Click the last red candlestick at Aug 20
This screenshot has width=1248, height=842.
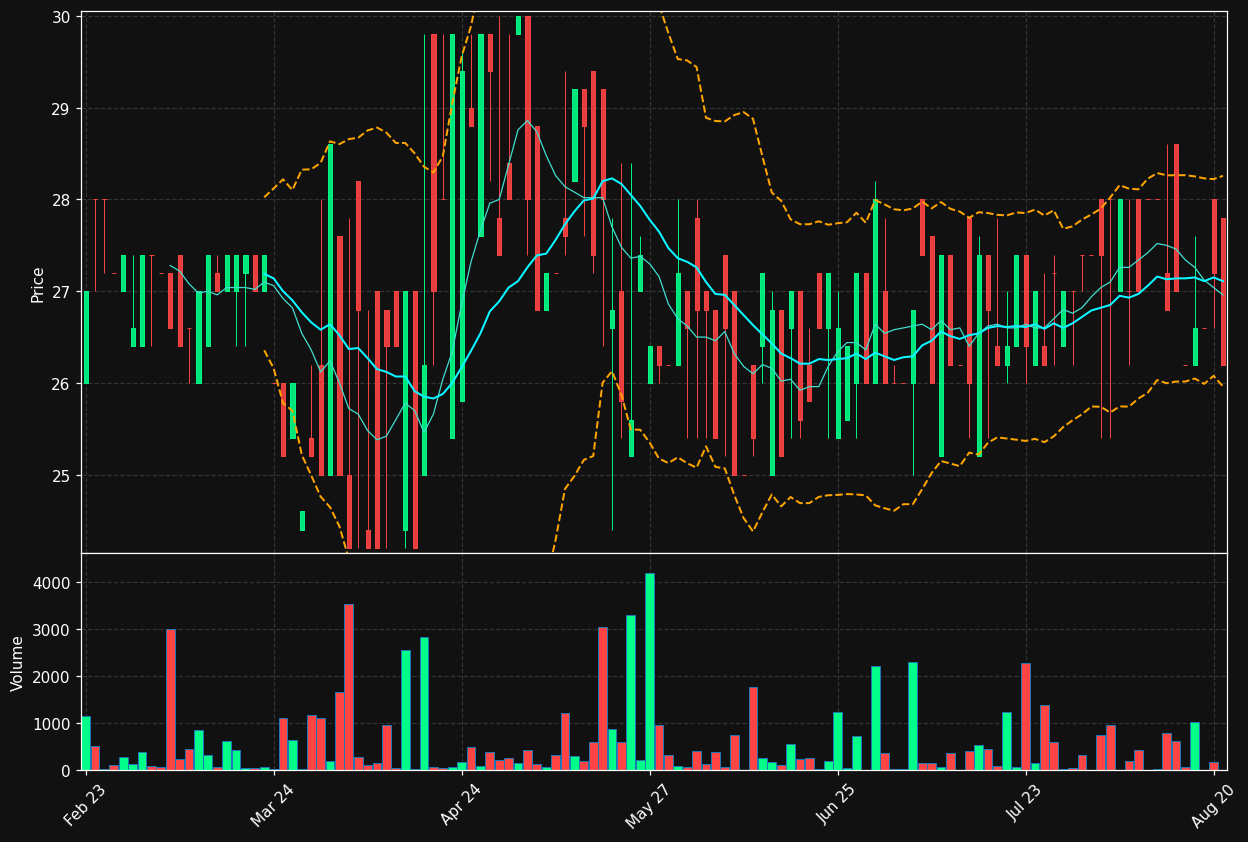(x=1223, y=291)
